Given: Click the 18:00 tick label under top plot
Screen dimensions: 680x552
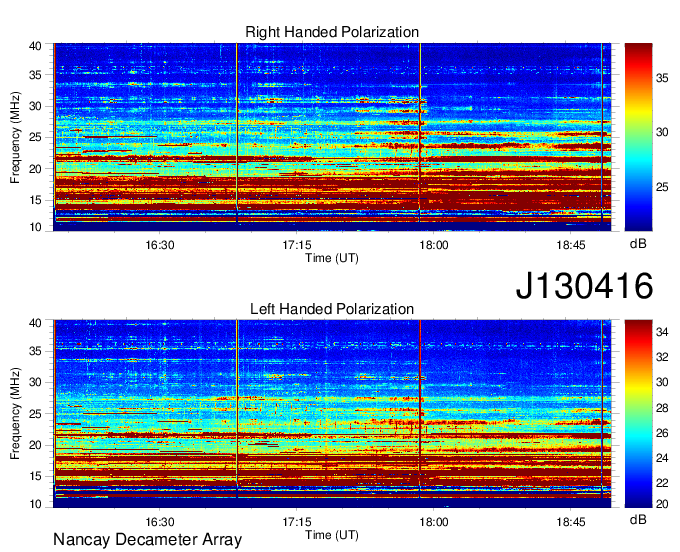Looking at the screenshot, I should tap(434, 245).
